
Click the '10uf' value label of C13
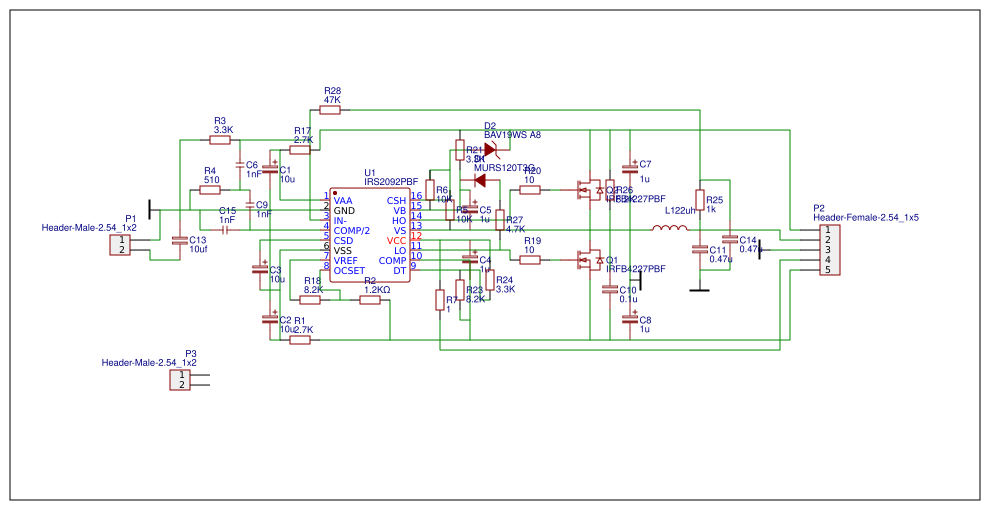tap(198, 249)
